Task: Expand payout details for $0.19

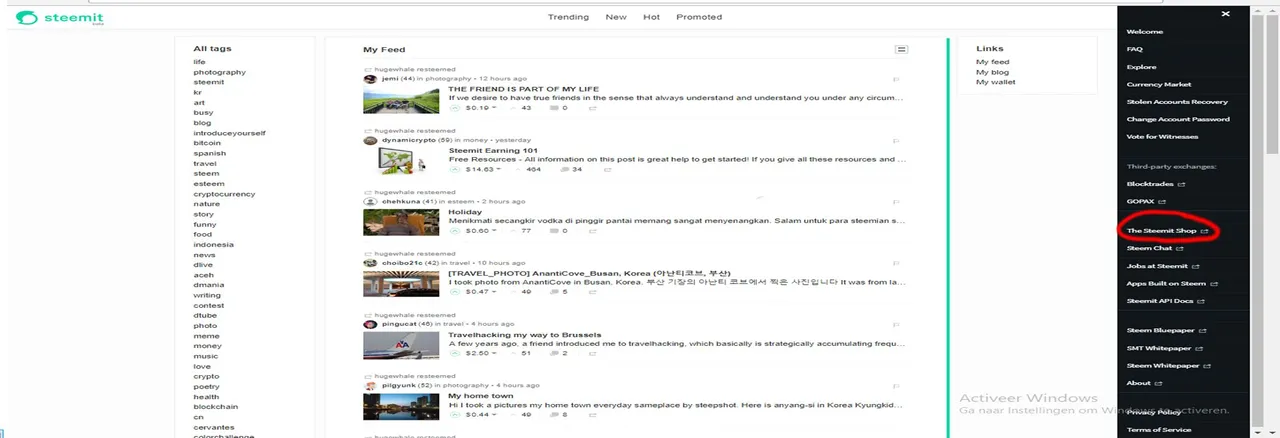Action: point(482,108)
